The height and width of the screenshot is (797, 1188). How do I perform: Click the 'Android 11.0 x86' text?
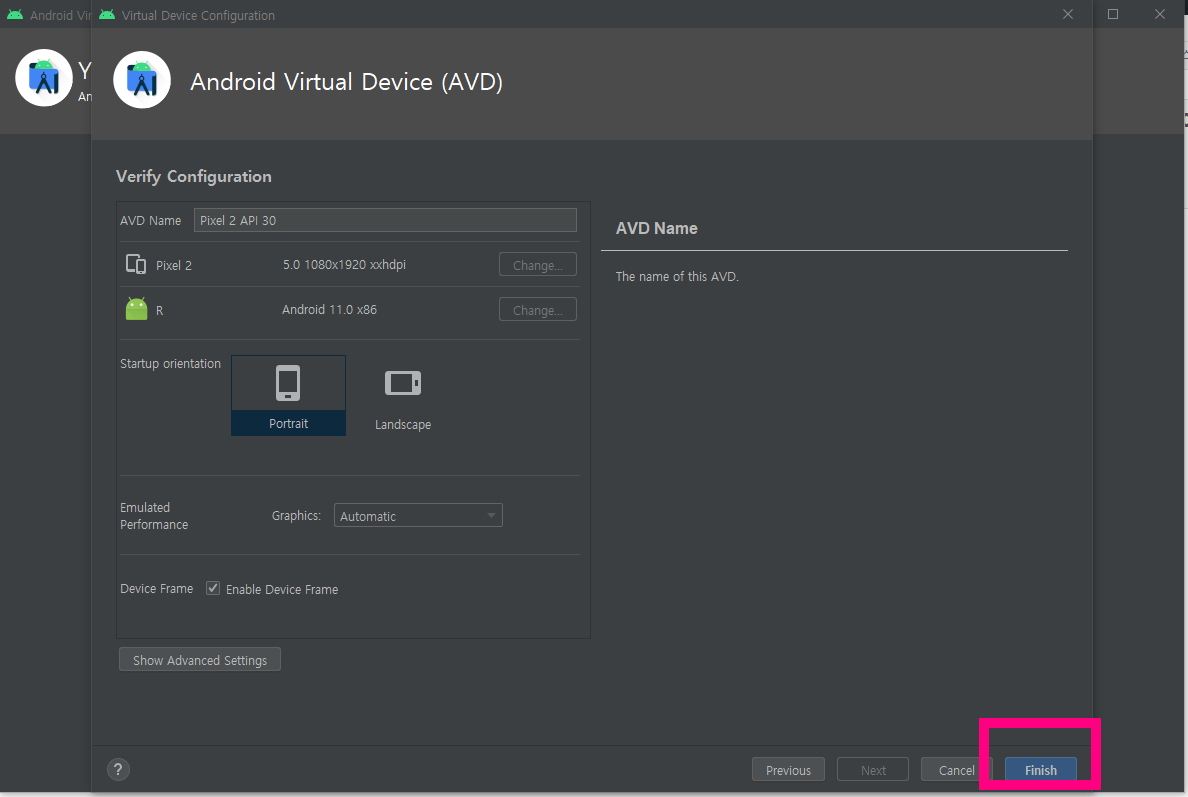click(x=330, y=309)
